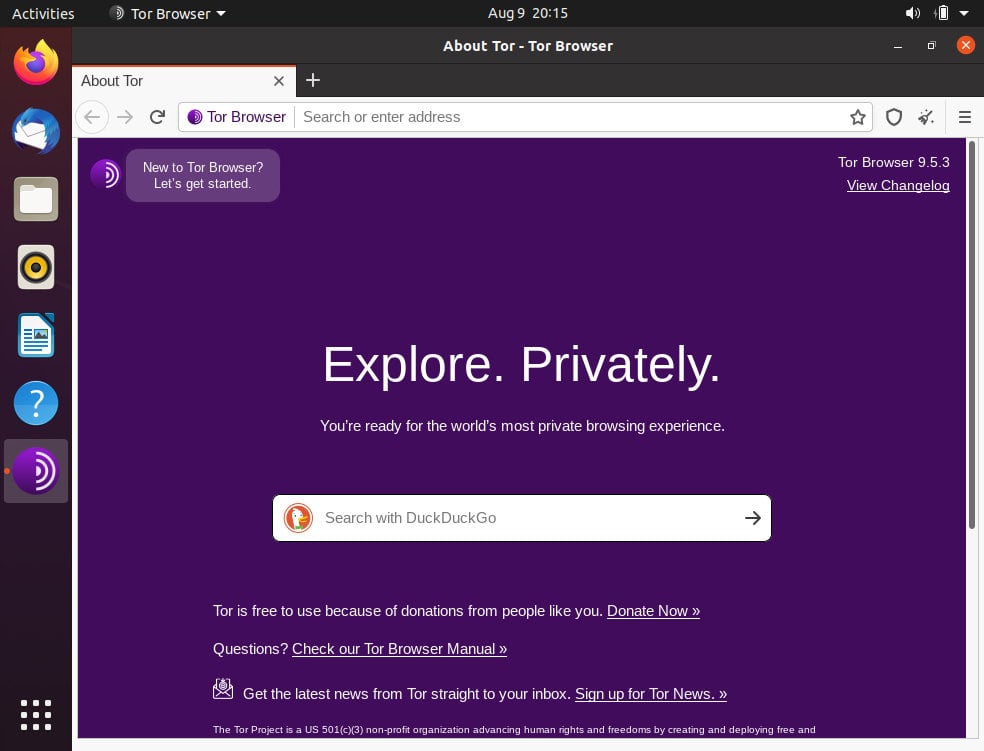
Task: Launch Thunderbird Mail from the dock
Action: click(36, 131)
